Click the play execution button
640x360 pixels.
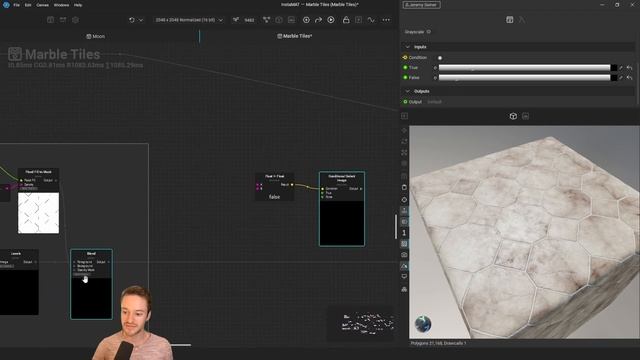click(331, 20)
